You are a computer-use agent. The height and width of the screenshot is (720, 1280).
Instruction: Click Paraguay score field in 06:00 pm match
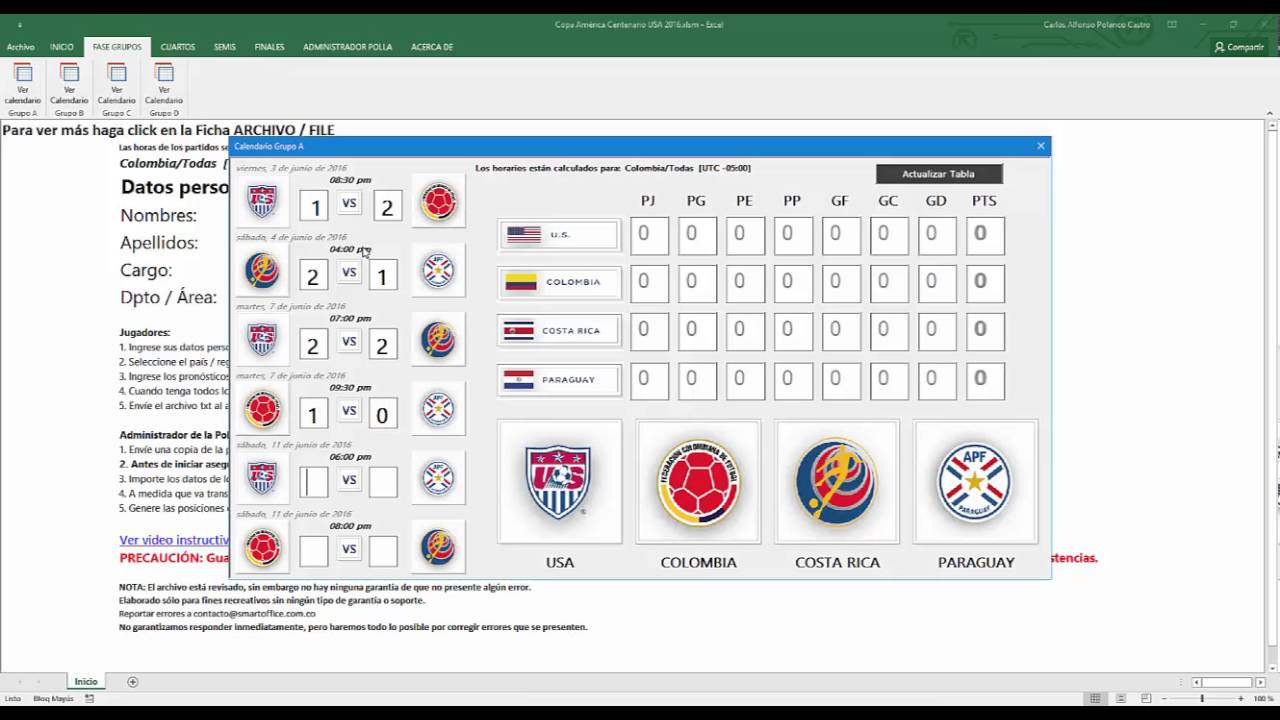point(383,482)
